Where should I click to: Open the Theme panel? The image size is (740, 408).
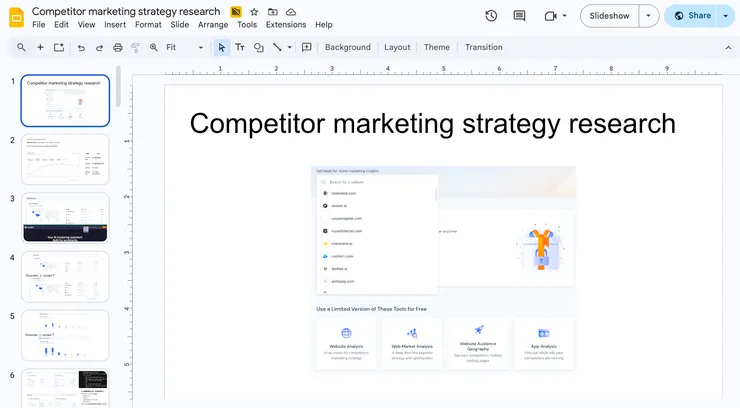point(437,47)
